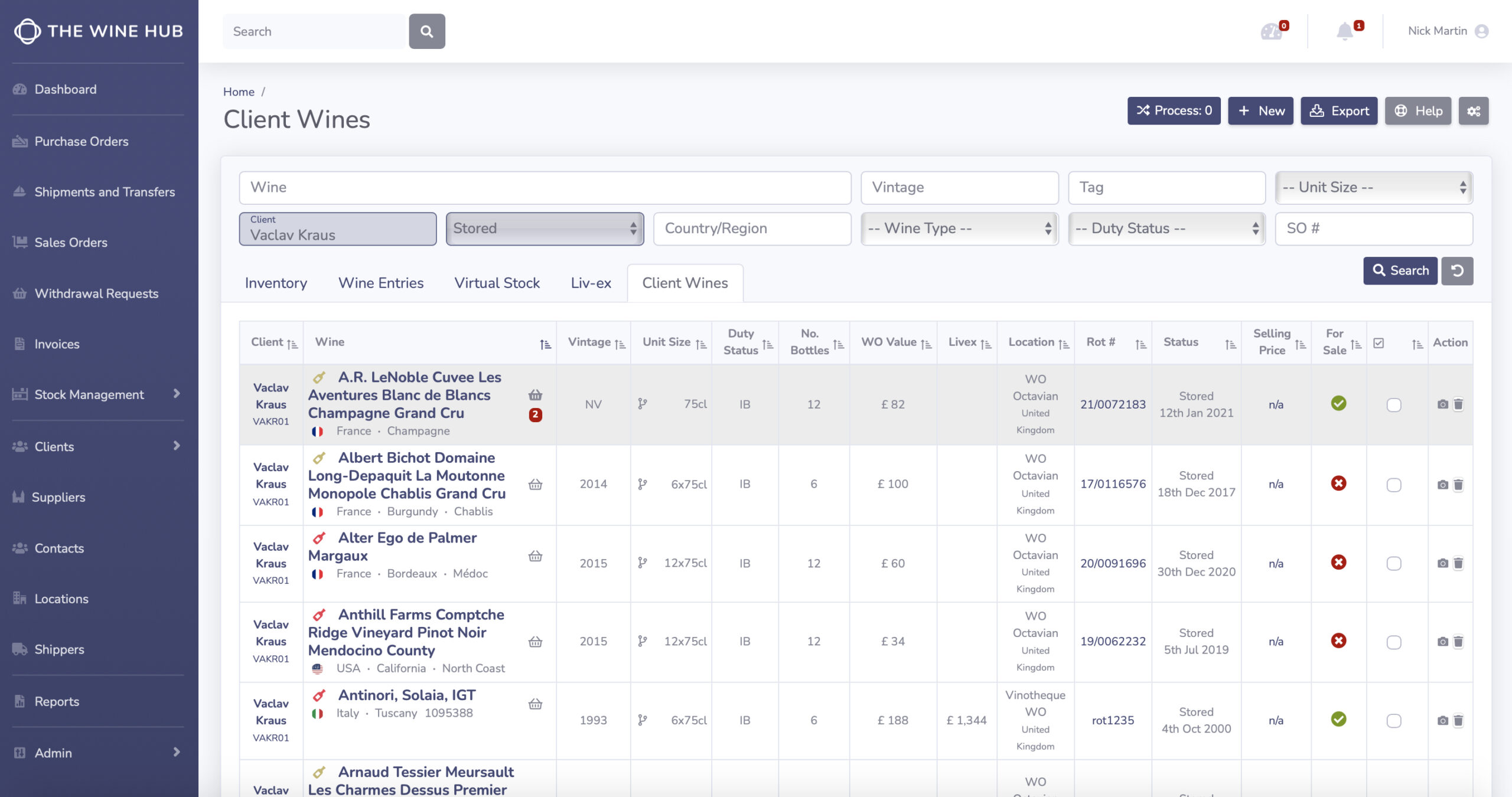Click split icon in unit size of 1993 Solaia row

pyautogui.click(x=643, y=720)
